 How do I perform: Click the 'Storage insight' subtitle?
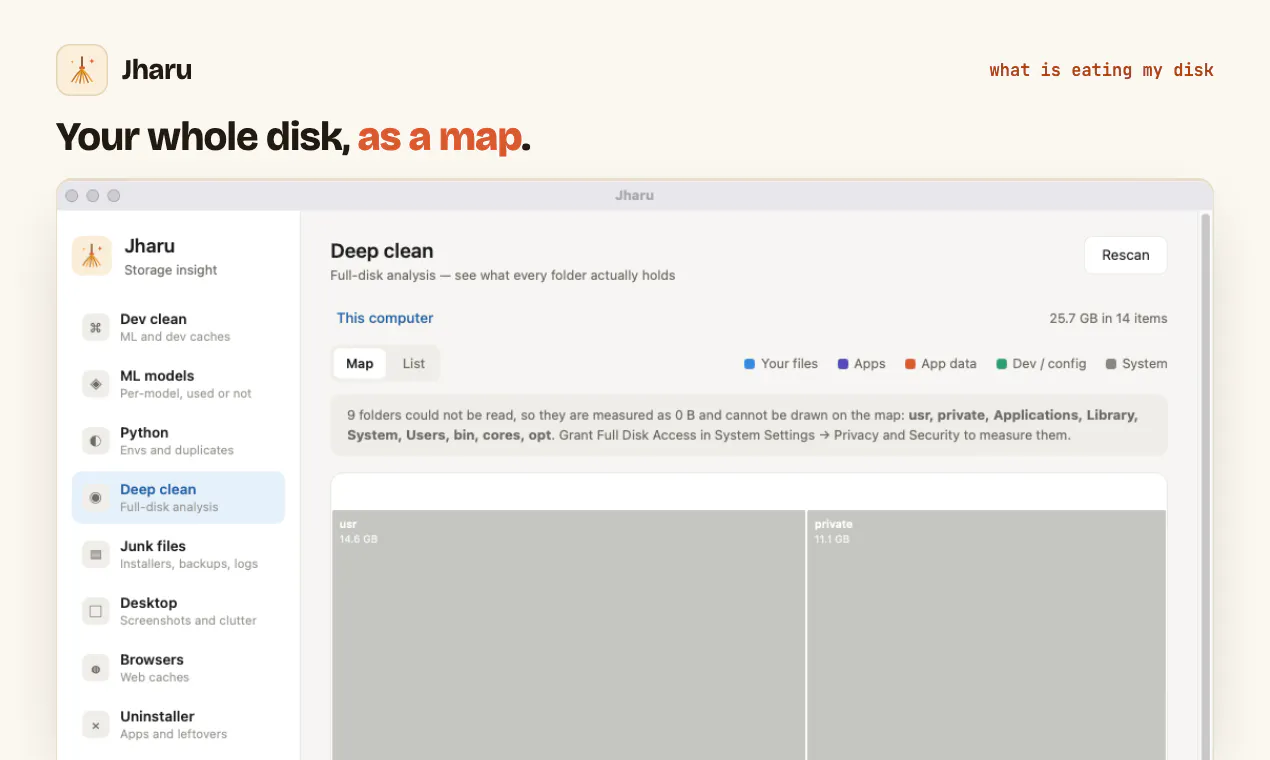click(x=171, y=270)
